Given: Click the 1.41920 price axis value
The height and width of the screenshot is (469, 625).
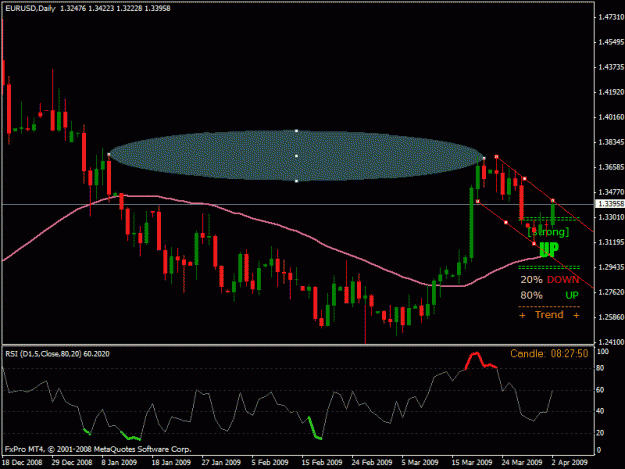Looking at the screenshot, I should [611, 92].
